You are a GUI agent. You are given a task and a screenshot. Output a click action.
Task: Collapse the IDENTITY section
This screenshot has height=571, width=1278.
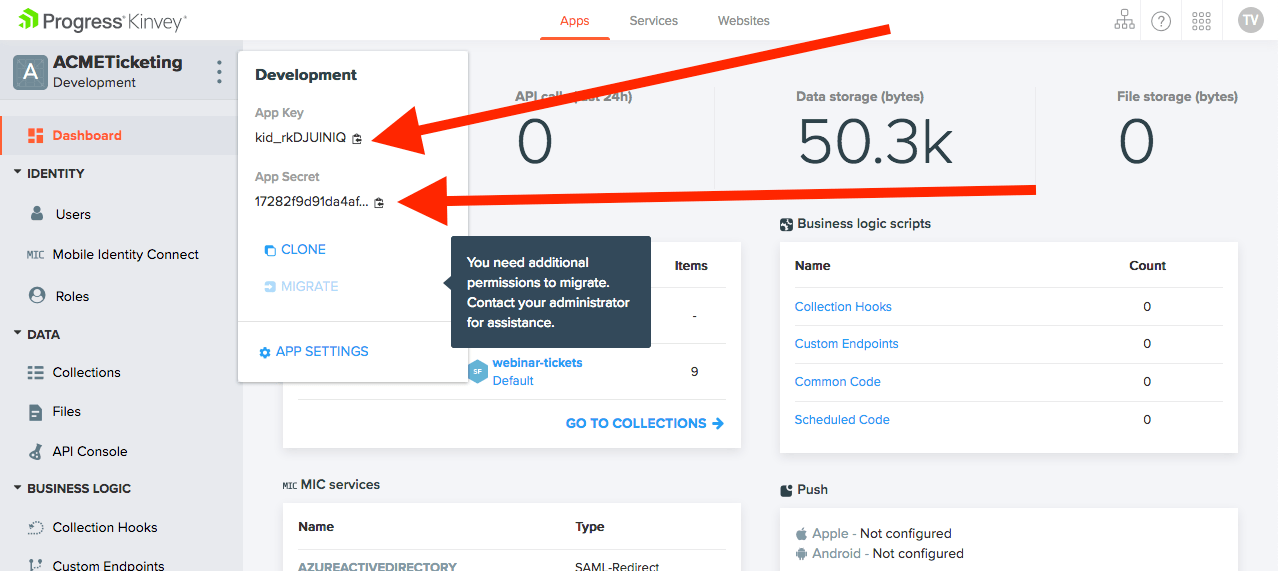(x=18, y=173)
